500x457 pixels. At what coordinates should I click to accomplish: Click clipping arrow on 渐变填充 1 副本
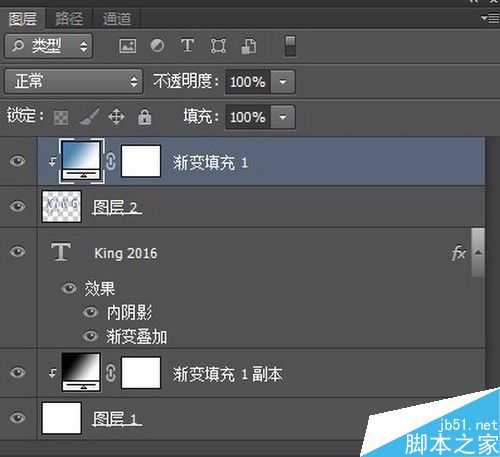tap(52, 373)
